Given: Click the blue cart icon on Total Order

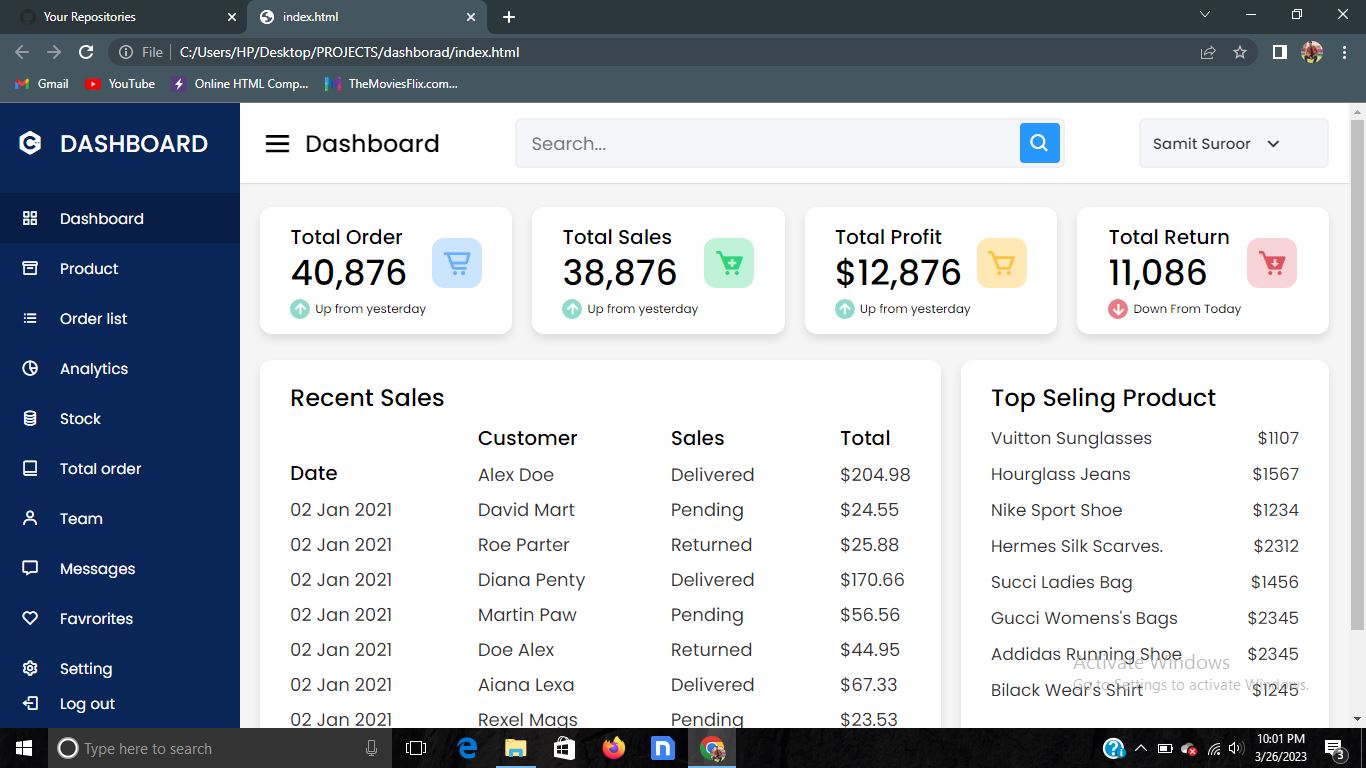Looking at the screenshot, I should (457, 263).
